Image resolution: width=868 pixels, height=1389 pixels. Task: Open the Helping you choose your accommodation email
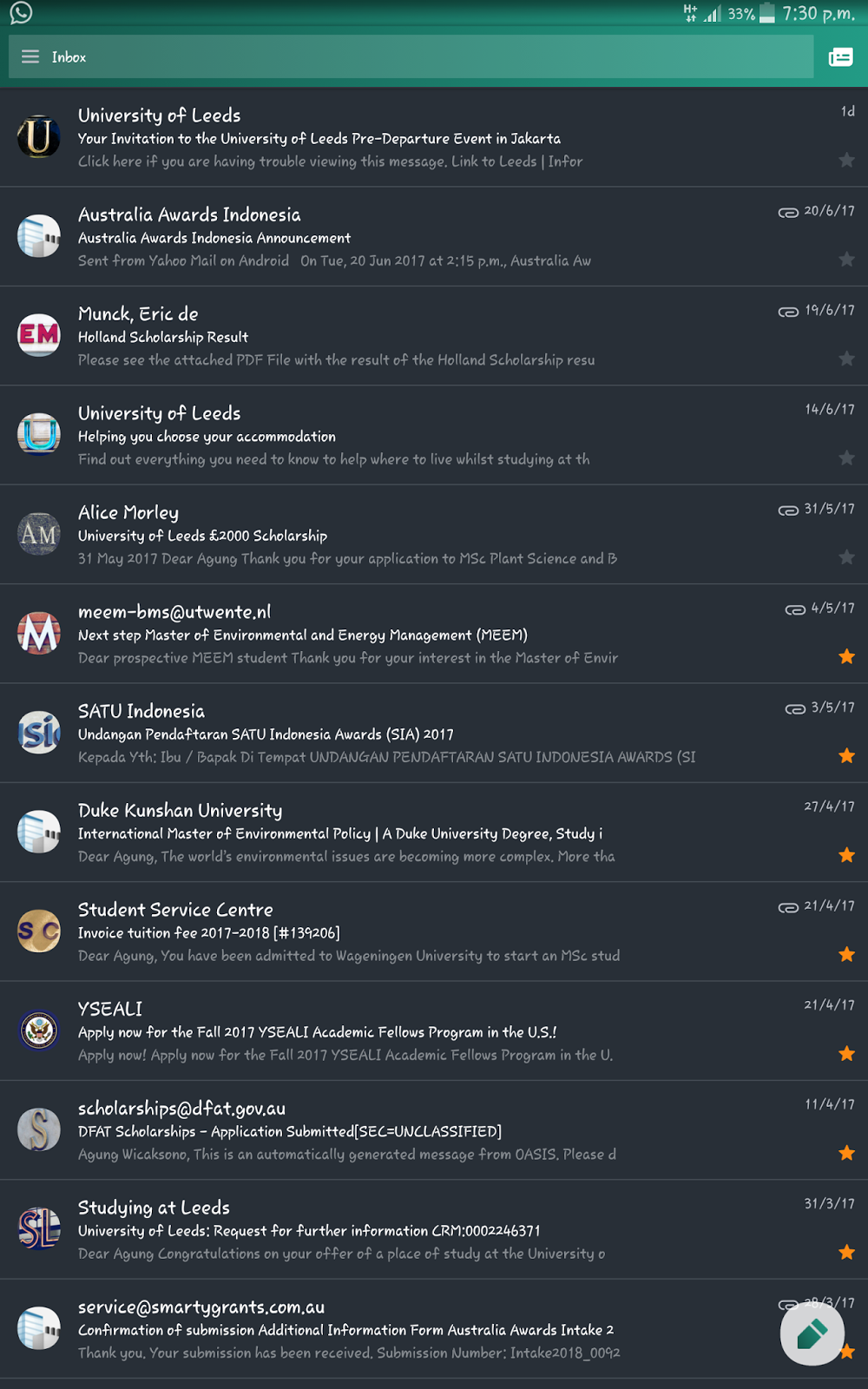pos(434,435)
